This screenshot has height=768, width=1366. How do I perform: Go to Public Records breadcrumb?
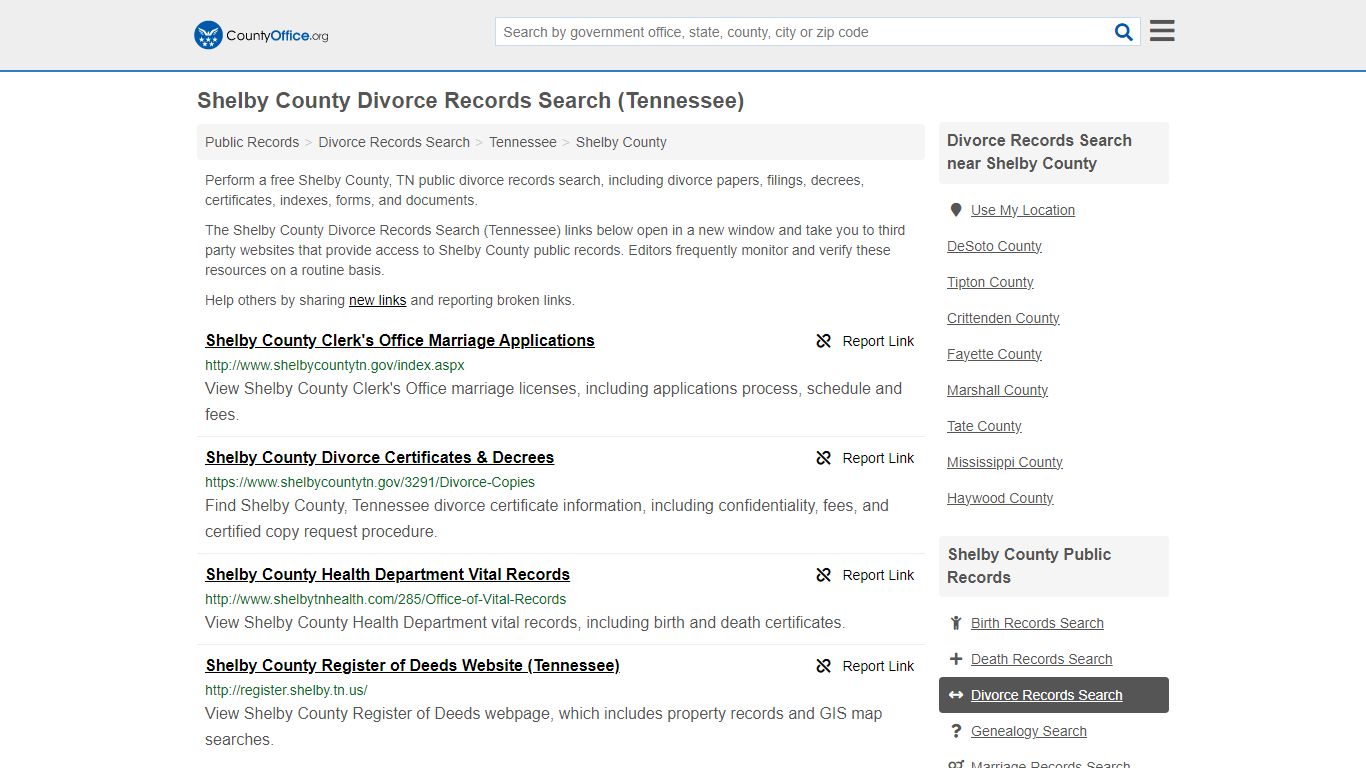tap(252, 142)
